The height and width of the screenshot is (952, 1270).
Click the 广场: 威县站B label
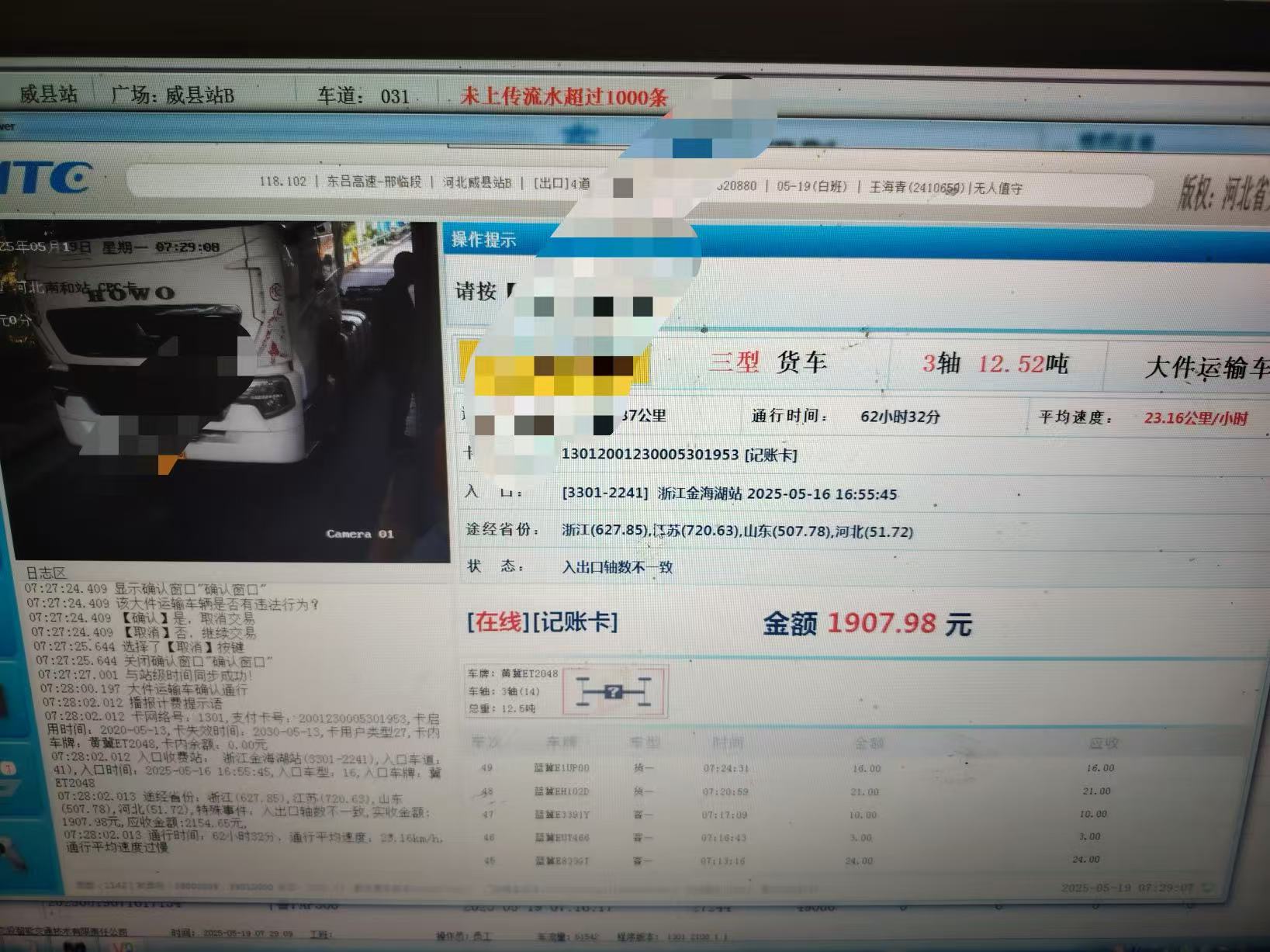pos(172,95)
